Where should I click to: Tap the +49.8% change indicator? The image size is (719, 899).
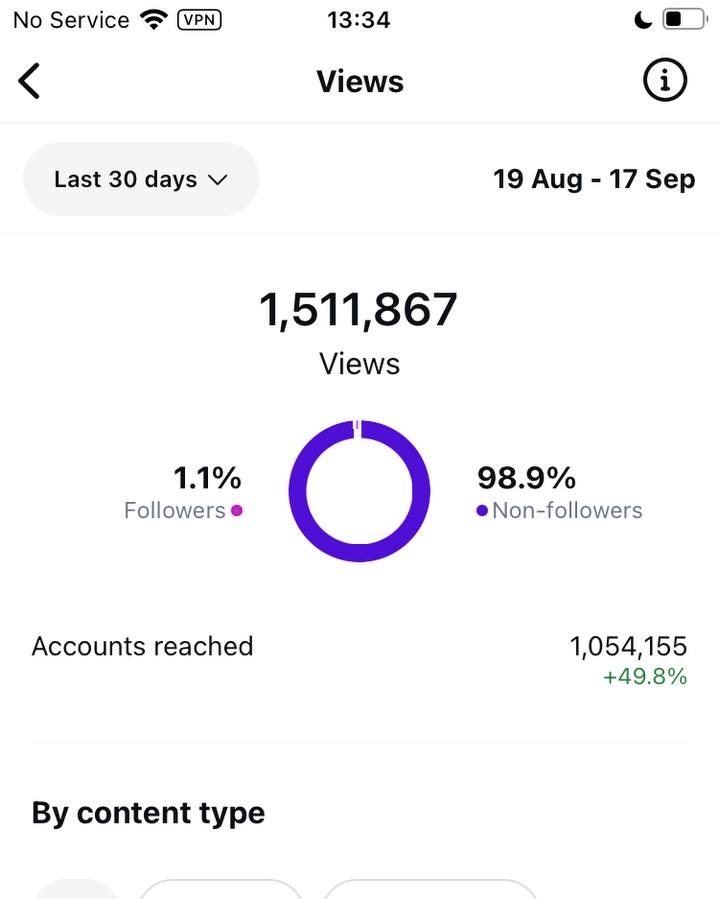point(645,677)
